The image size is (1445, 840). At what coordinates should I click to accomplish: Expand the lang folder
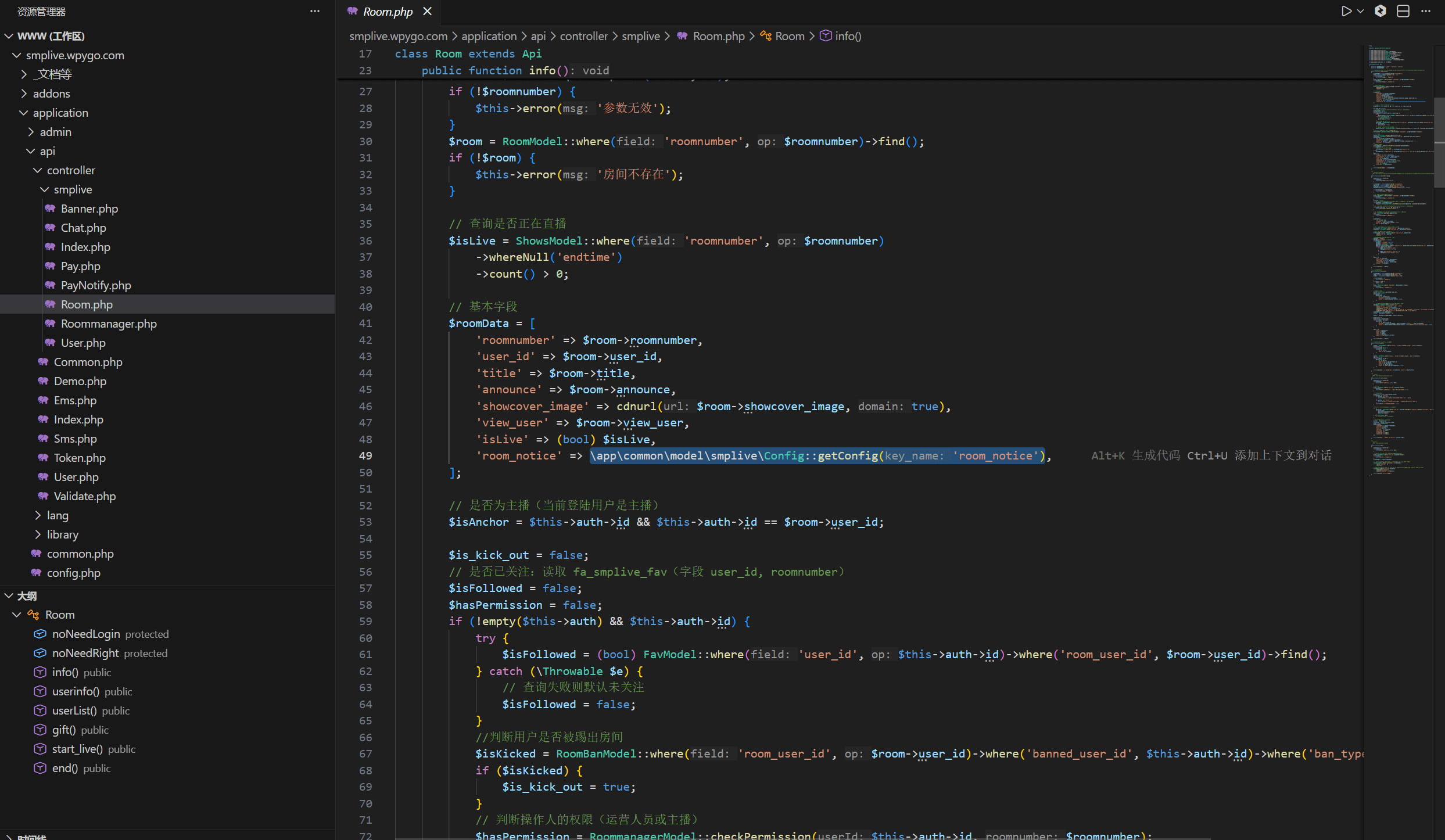tap(58, 515)
